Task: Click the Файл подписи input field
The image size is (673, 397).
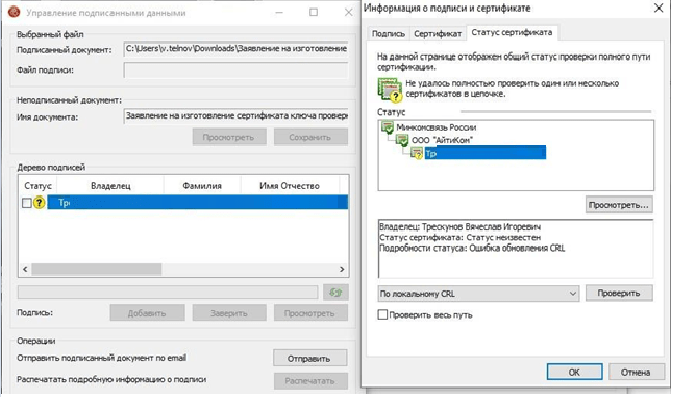Action: [236, 70]
